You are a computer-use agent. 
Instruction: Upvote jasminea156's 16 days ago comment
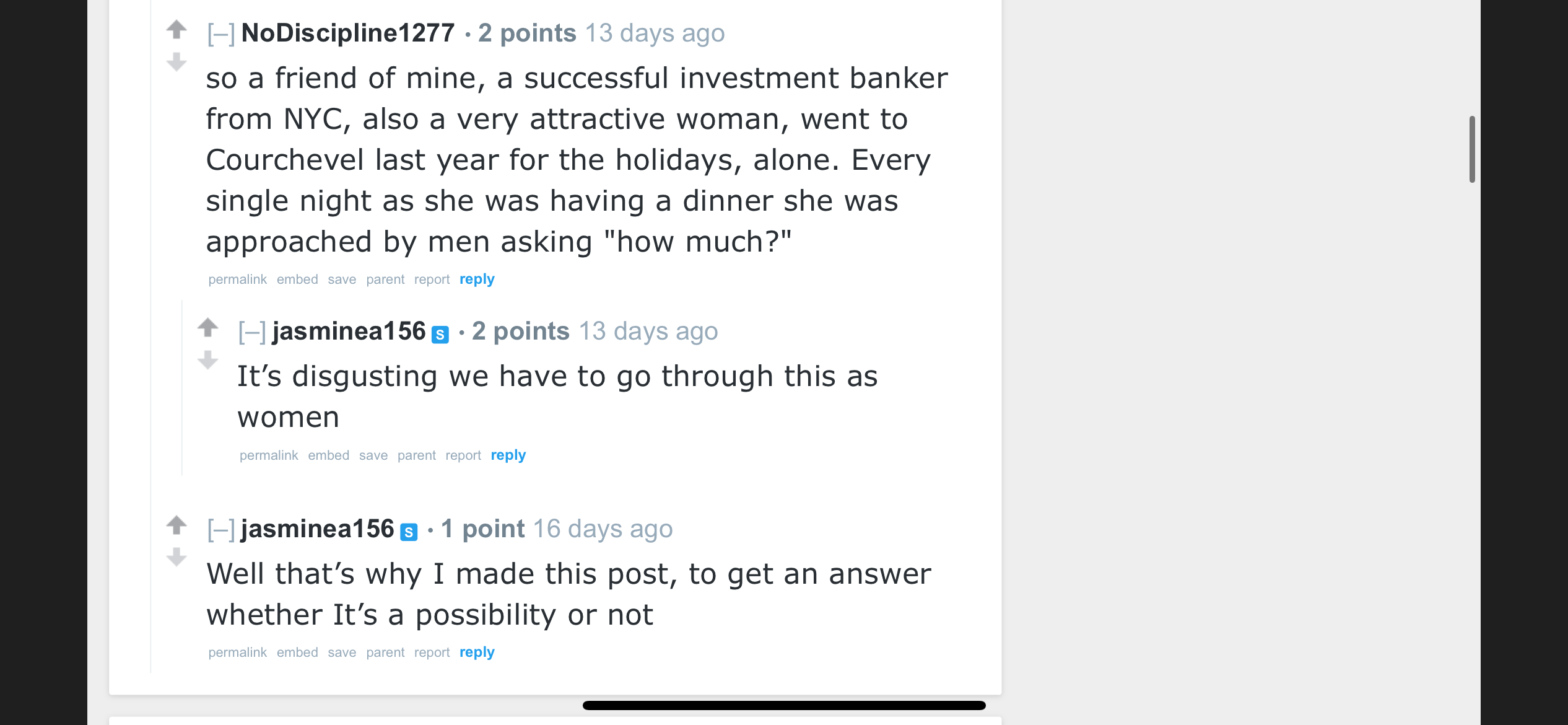(176, 525)
